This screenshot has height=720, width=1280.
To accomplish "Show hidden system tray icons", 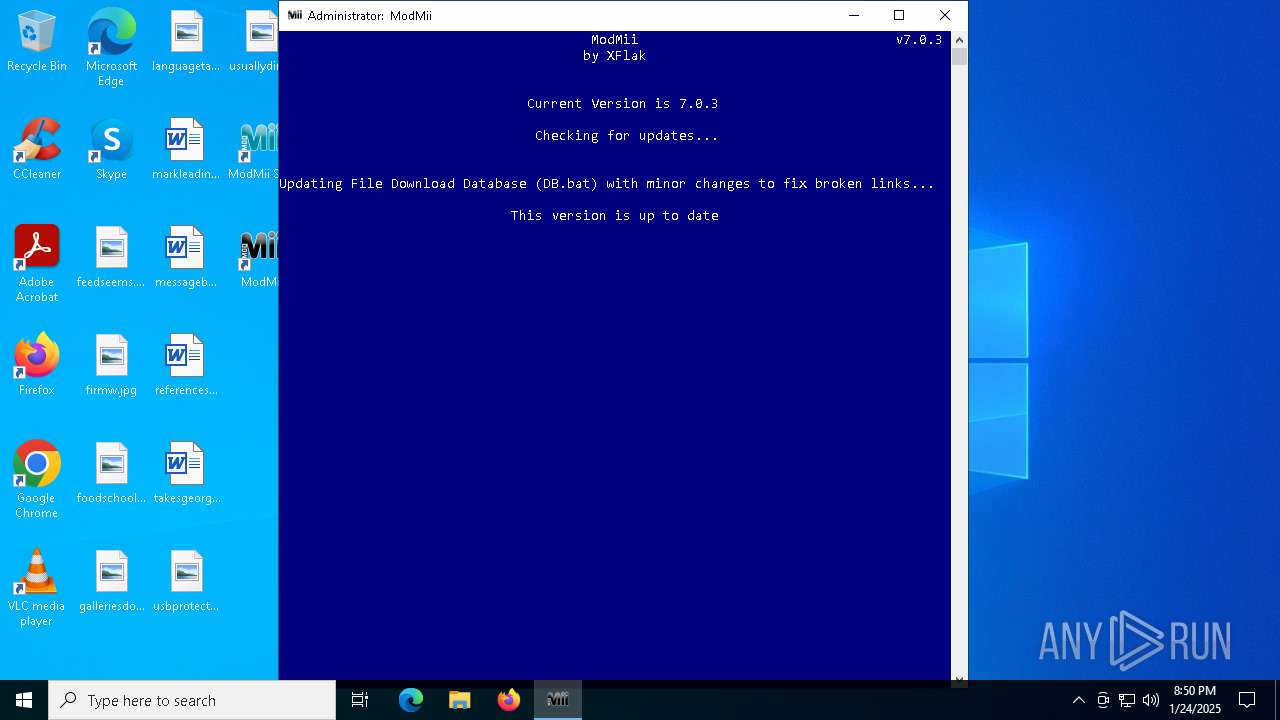I will pyautogui.click(x=1078, y=700).
